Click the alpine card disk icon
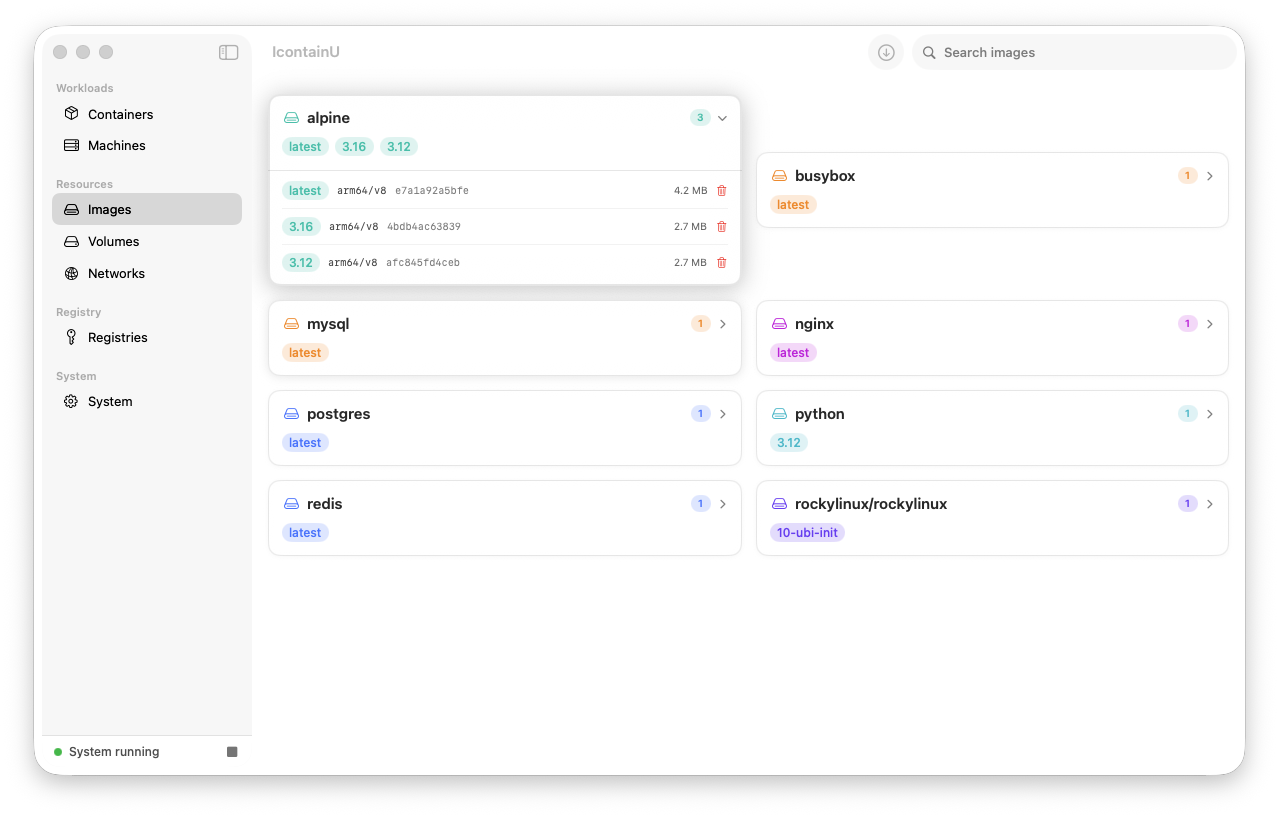 pos(292,118)
